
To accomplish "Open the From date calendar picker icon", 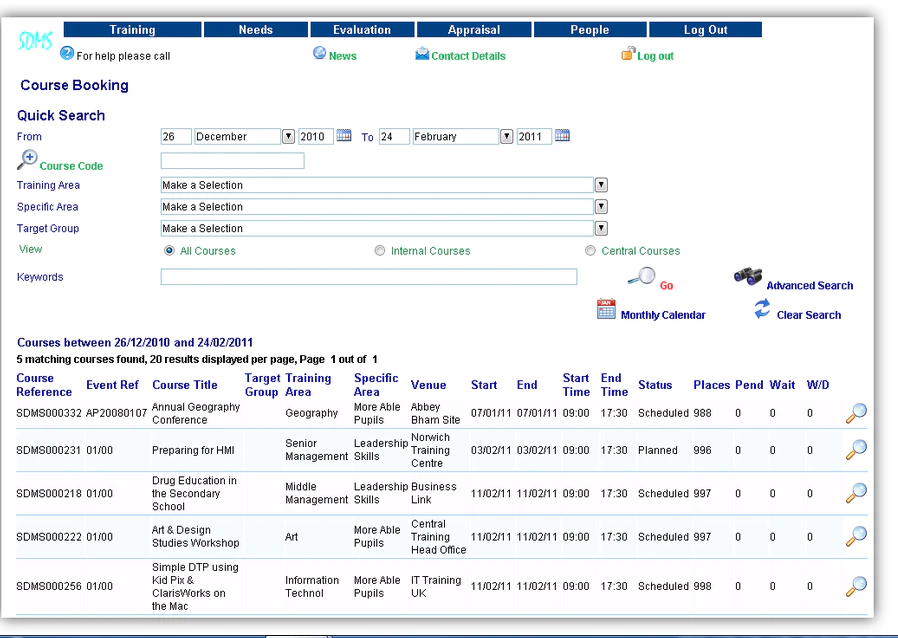I will pyautogui.click(x=344, y=136).
